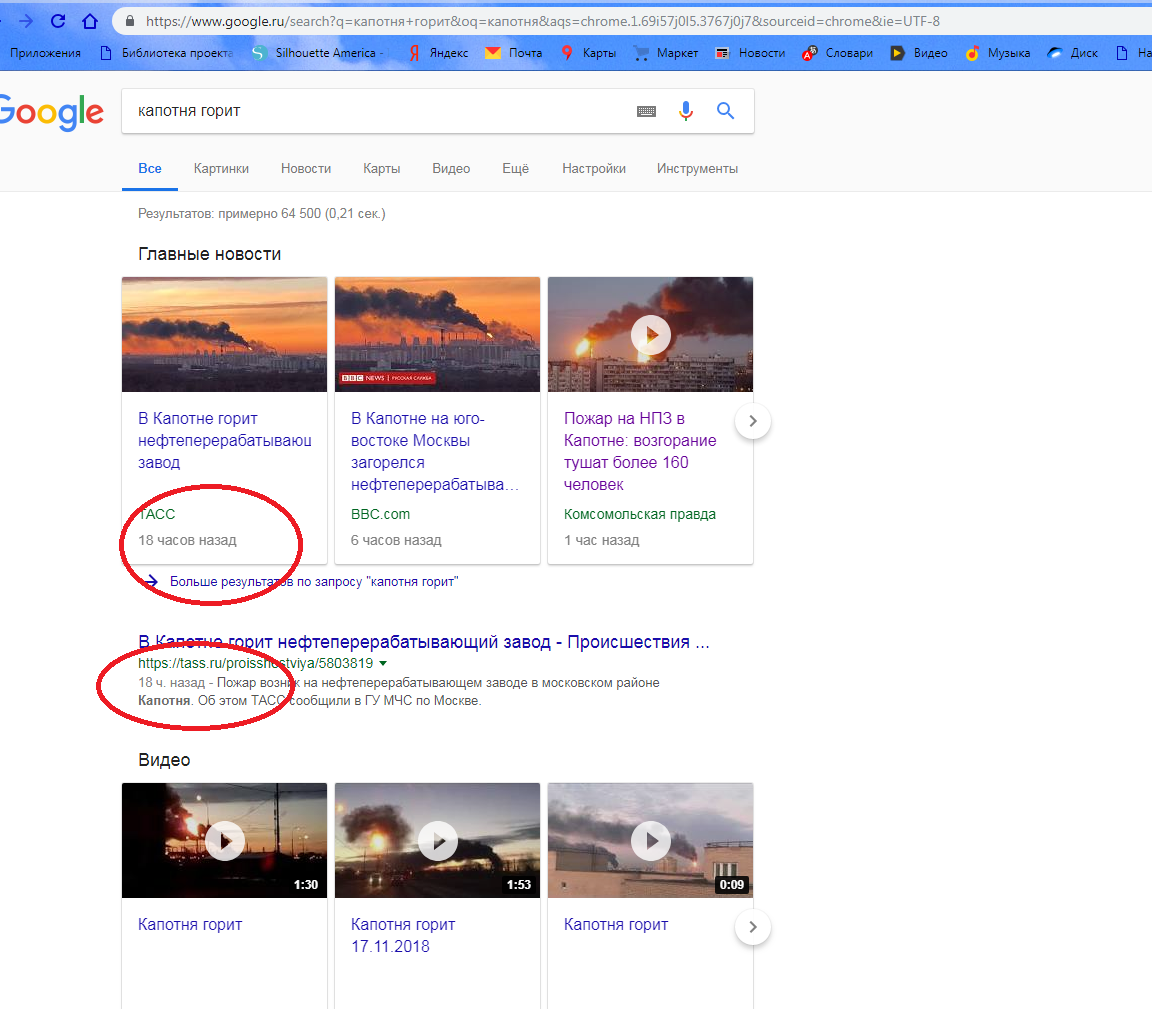1152x1009 pixels.
Task: Play the Комсомольская правда news video
Action: pyautogui.click(x=650, y=334)
